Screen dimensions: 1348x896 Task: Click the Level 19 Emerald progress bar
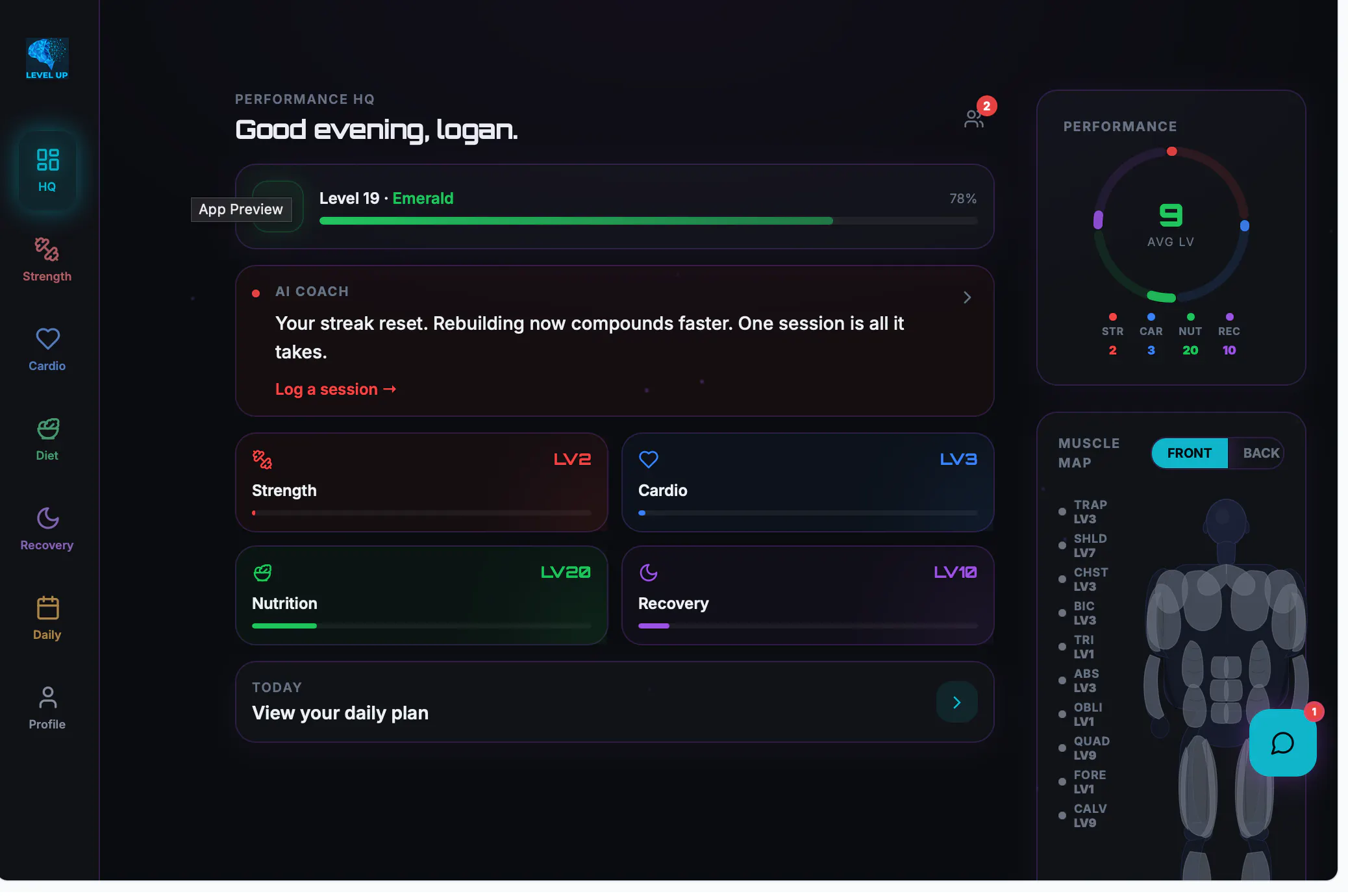click(648, 221)
